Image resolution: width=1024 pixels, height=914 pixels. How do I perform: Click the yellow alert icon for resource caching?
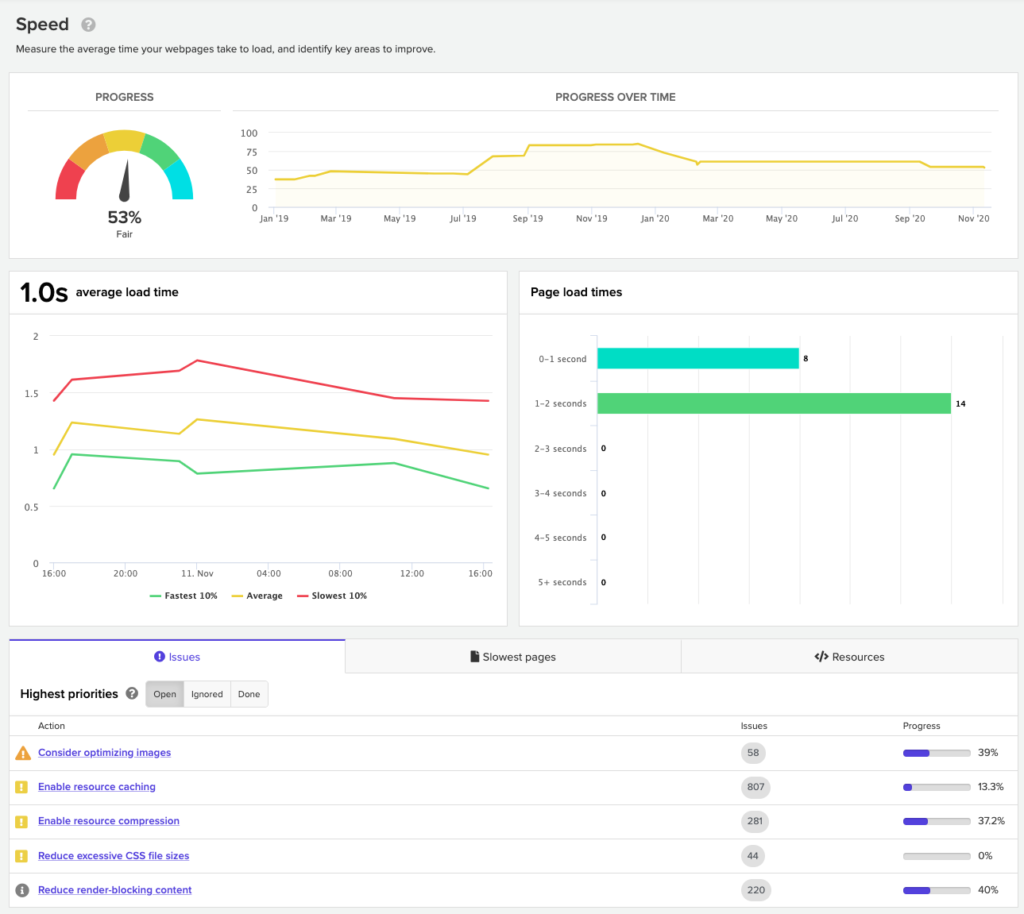tap(22, 787)
